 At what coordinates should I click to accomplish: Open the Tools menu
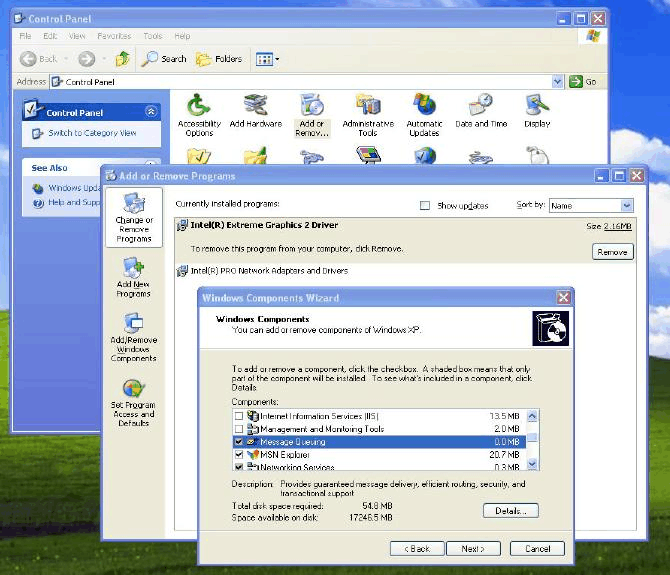pos(152,36)
